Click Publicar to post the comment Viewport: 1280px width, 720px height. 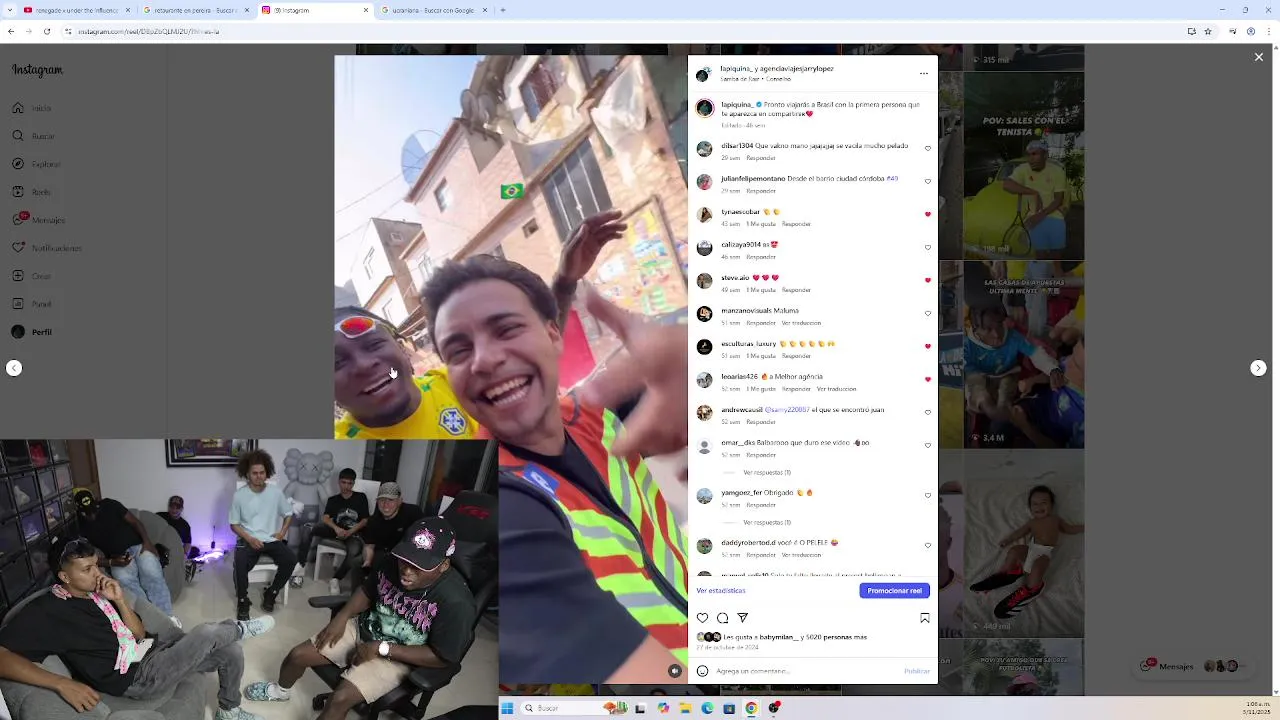(x=917, y=671)
